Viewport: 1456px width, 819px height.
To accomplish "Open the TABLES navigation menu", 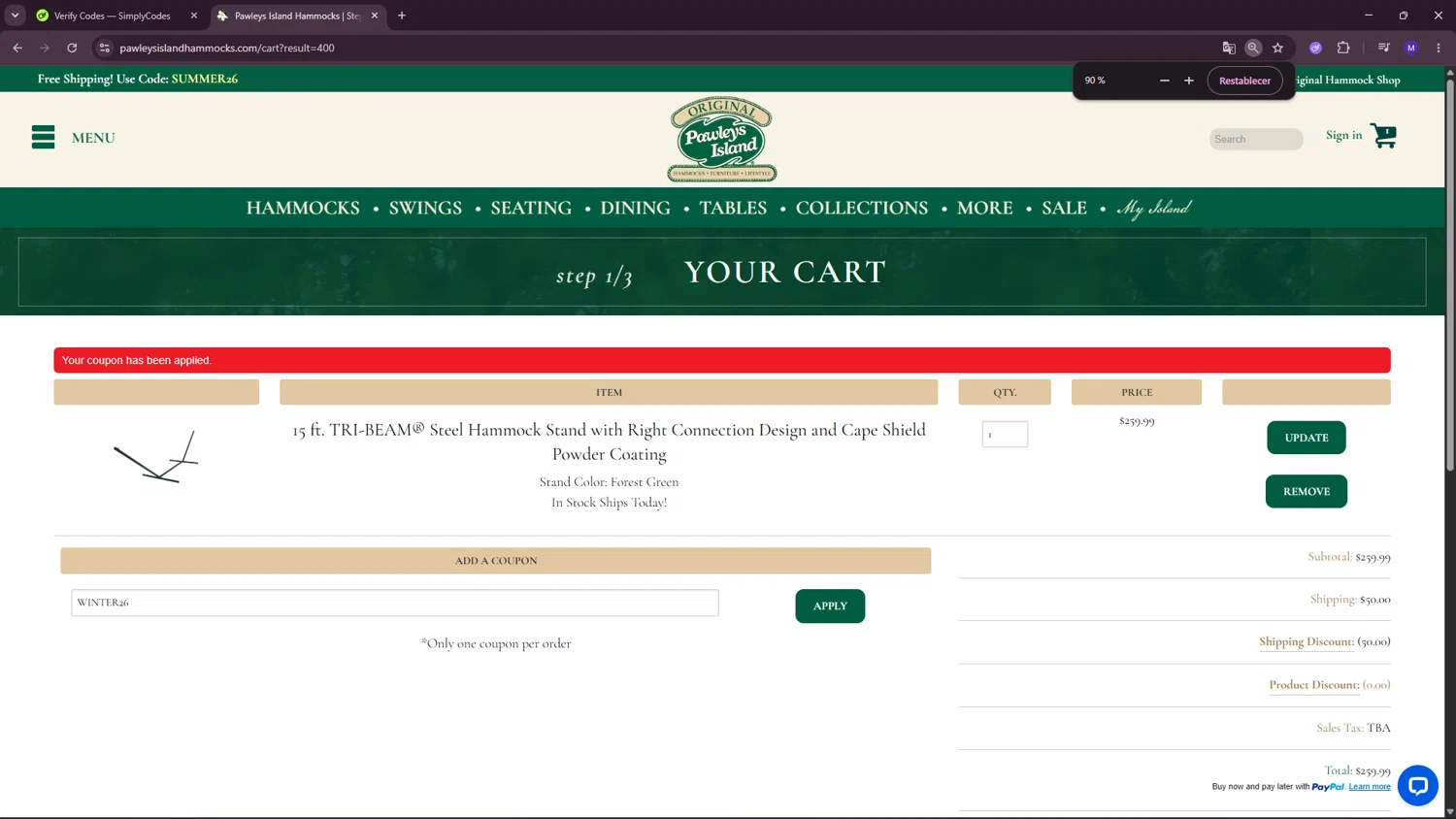I will point(733,208).
